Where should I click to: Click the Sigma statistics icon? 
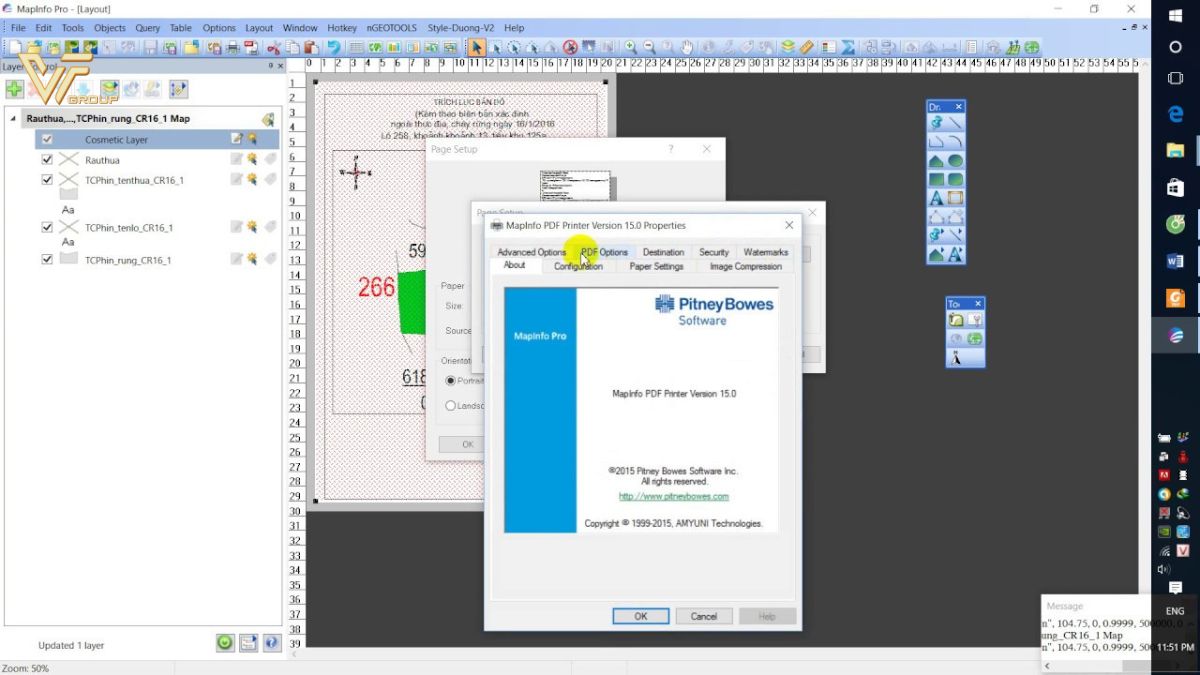point(847,47)
